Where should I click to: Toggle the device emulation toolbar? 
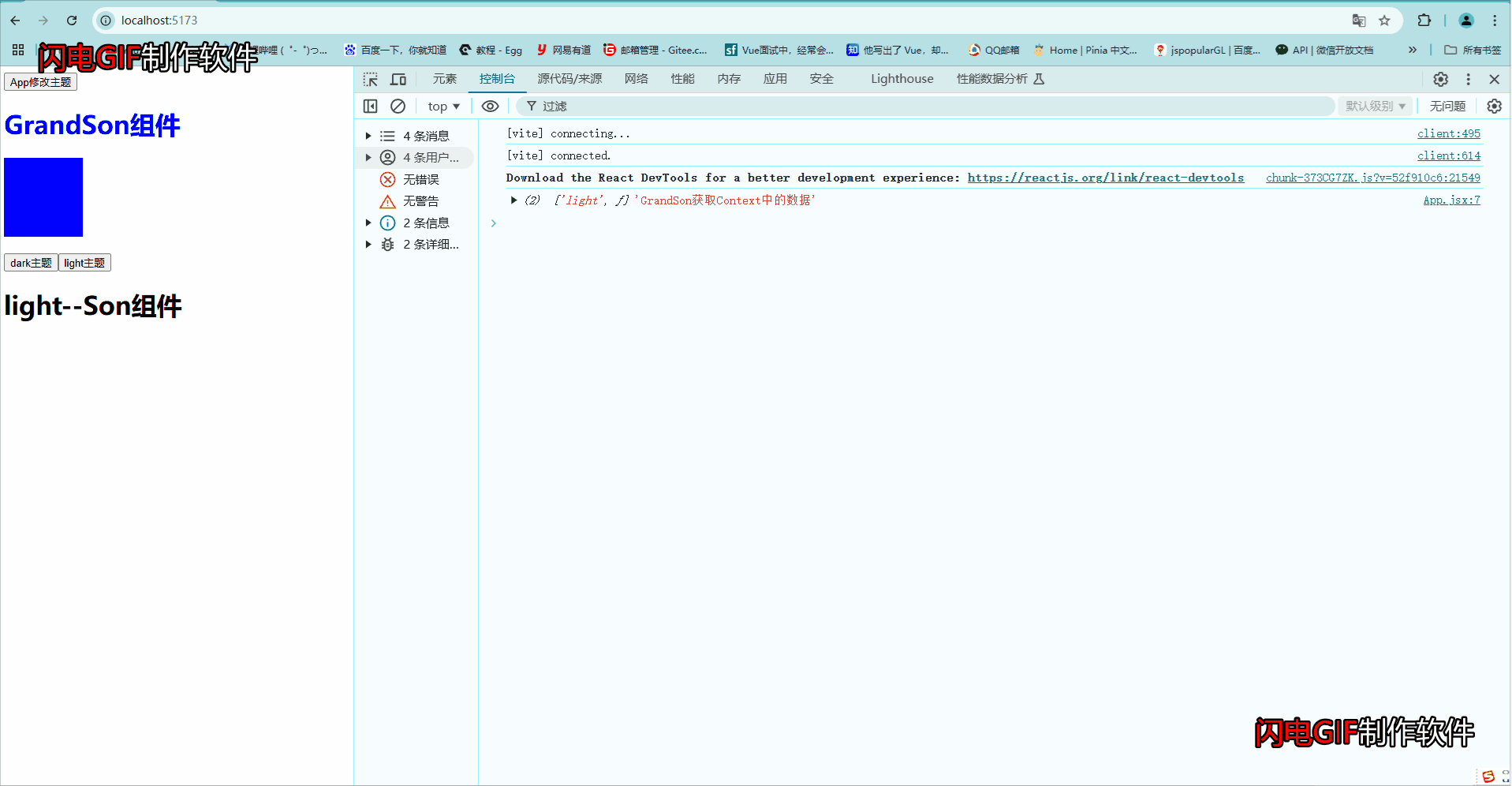(398, 79)
